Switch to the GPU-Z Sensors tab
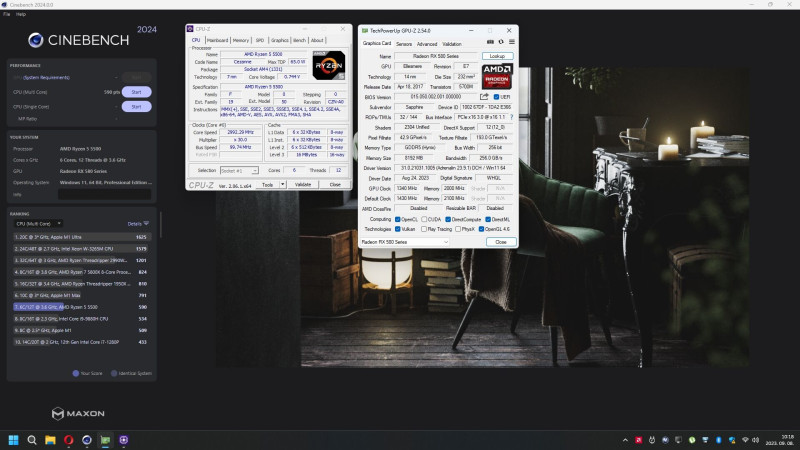The width and height of the screenshot is (800, 450). [x=404, y=44]
